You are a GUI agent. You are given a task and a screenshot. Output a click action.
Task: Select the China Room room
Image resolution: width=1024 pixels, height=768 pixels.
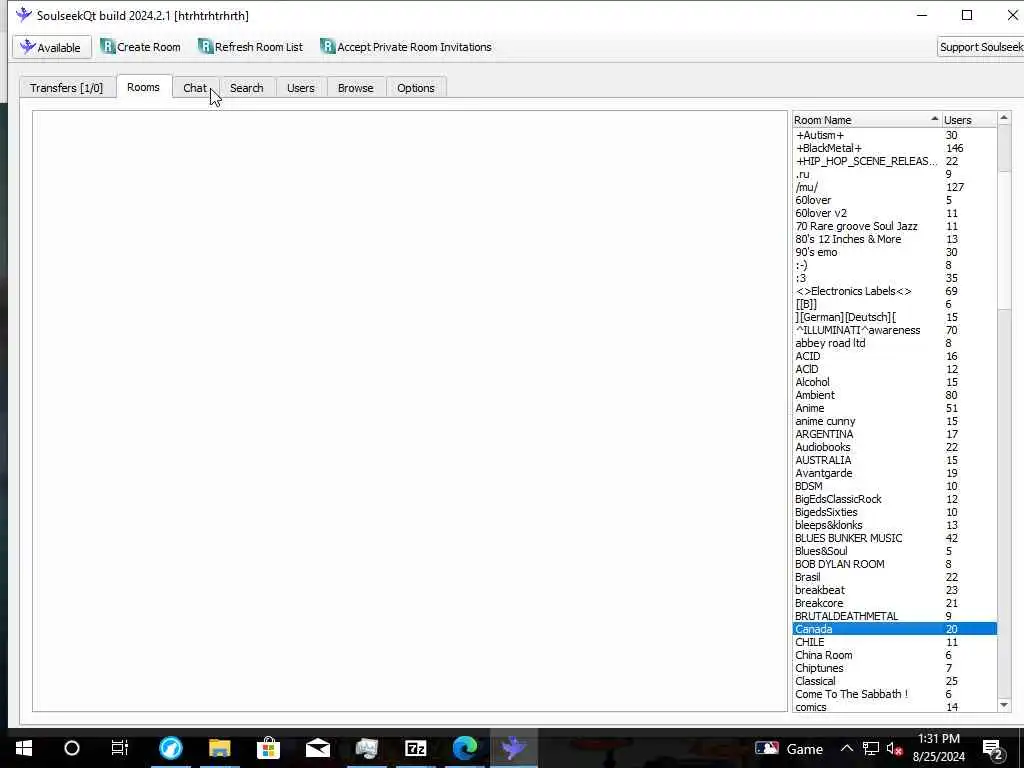tap(895, 655)
